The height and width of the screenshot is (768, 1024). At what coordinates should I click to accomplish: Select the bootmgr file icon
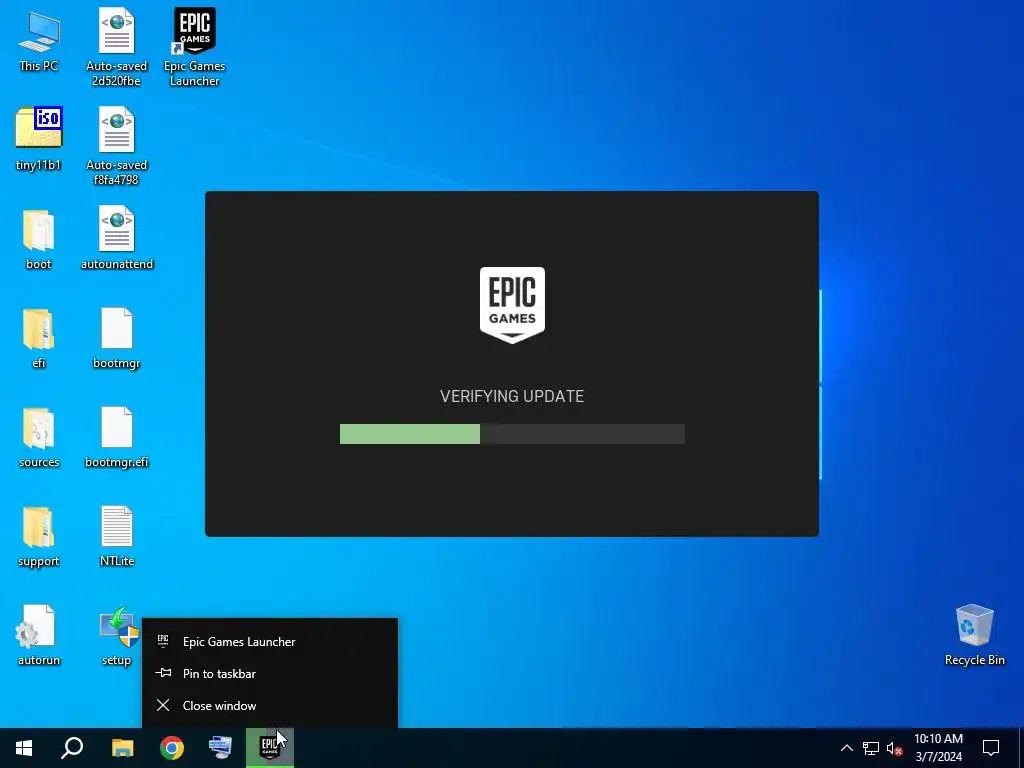117,338
